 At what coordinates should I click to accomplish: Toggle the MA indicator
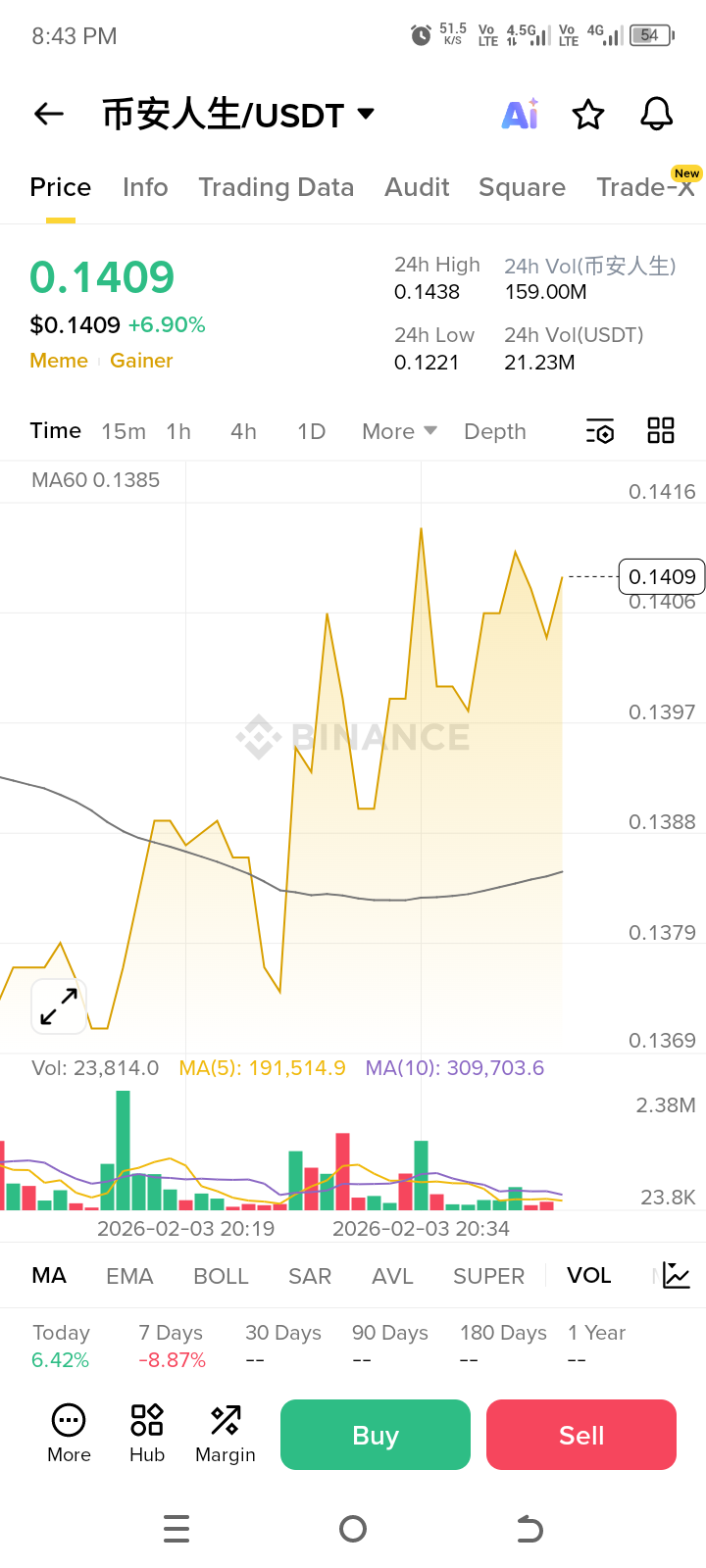(x=49, y=1275)
